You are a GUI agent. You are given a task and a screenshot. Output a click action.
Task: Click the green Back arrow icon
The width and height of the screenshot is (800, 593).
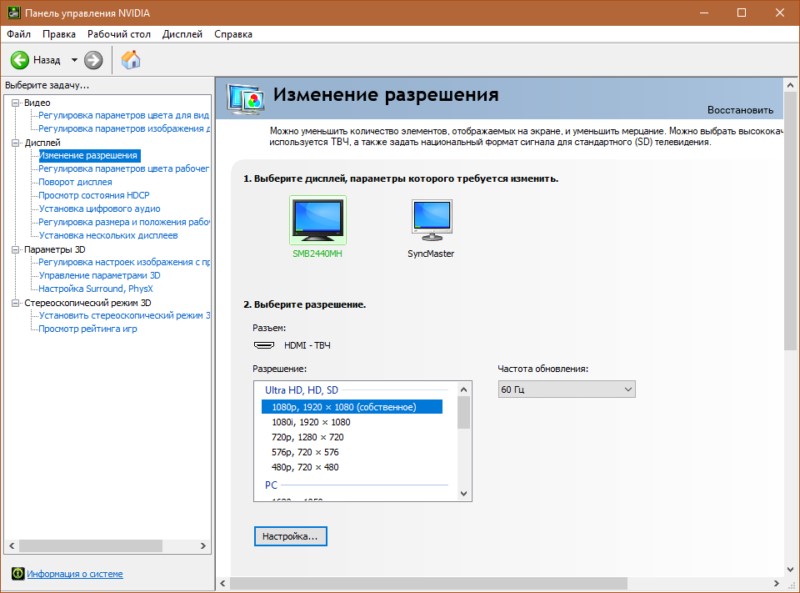pyautogui.click(x=19, y=60)
